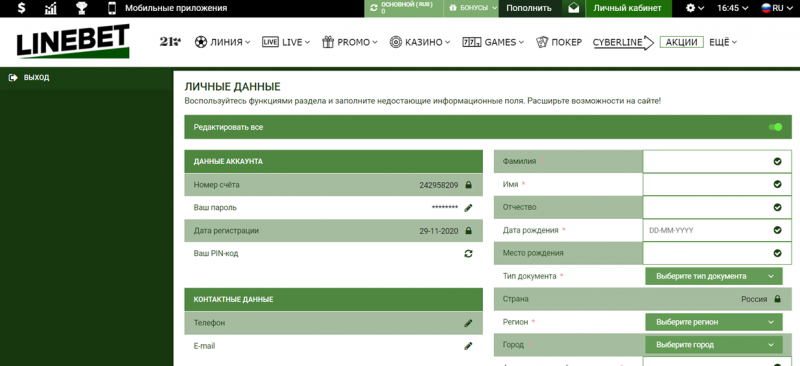Click the Пополнить button
The height and width of the screenshot is (366, 800).
[529, 8]
